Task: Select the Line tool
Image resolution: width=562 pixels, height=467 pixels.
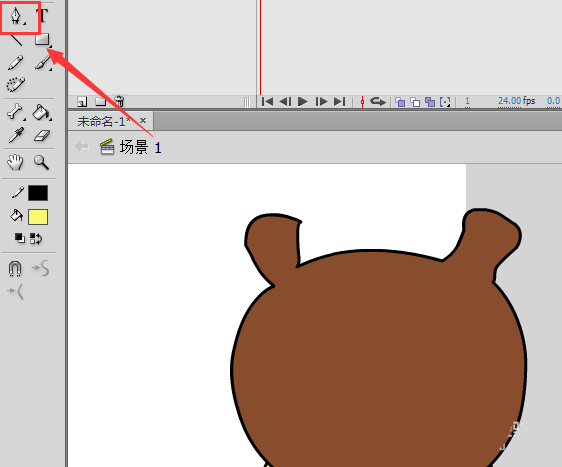Action: click(16, 39)
